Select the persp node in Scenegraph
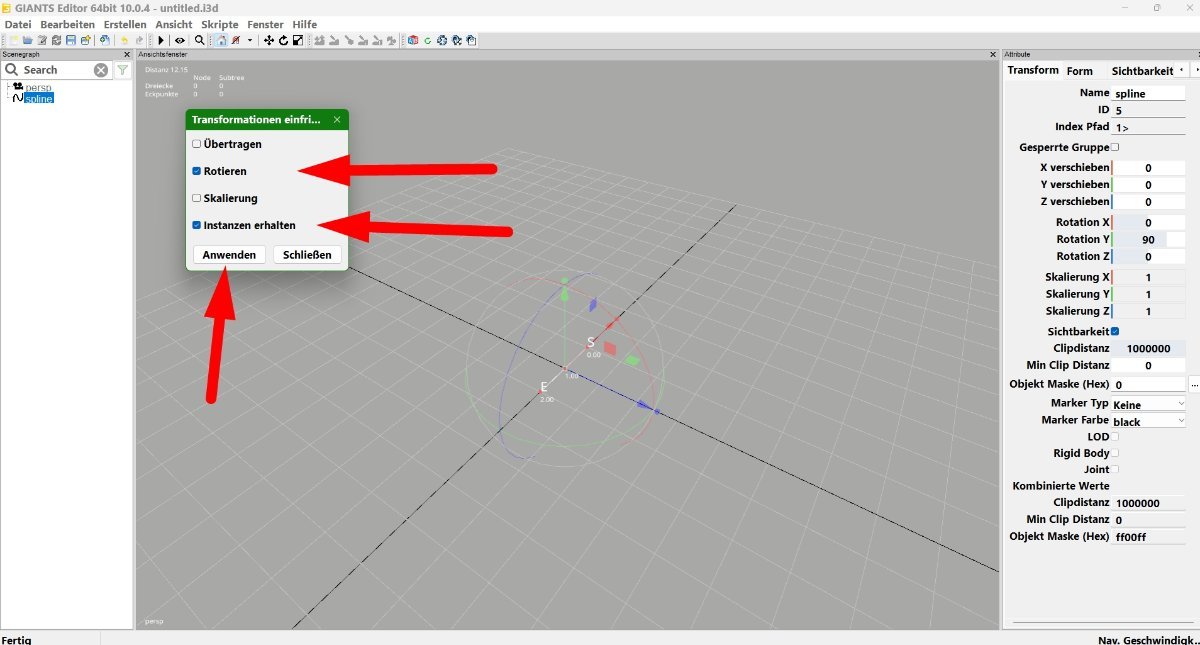Image resolution: width=1200 pixels, height=645 pixels. pyautogui.click(x=38, y=88)
